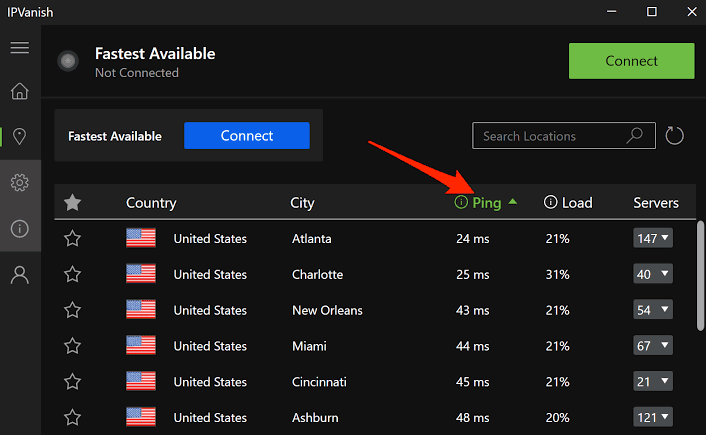Toggle the Ping sort direction arrow
706x435 pixels.
pos(512,201)
